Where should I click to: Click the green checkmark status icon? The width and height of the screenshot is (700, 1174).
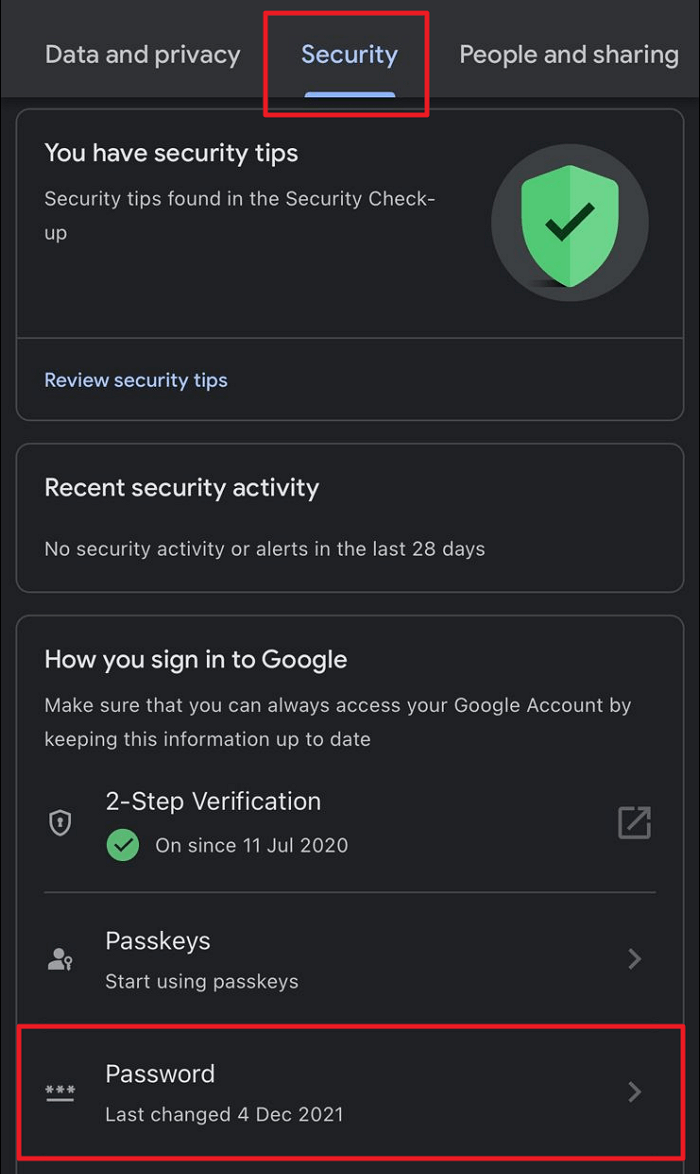pos(123,846)
